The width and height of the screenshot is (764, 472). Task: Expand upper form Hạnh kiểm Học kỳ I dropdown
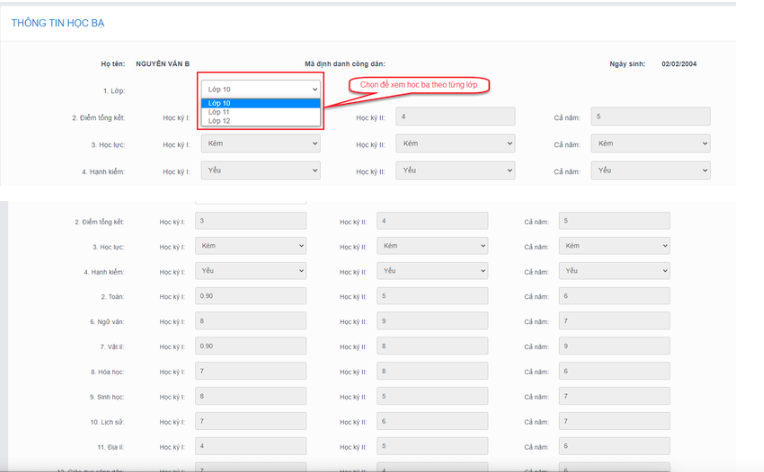pos(260,171)
